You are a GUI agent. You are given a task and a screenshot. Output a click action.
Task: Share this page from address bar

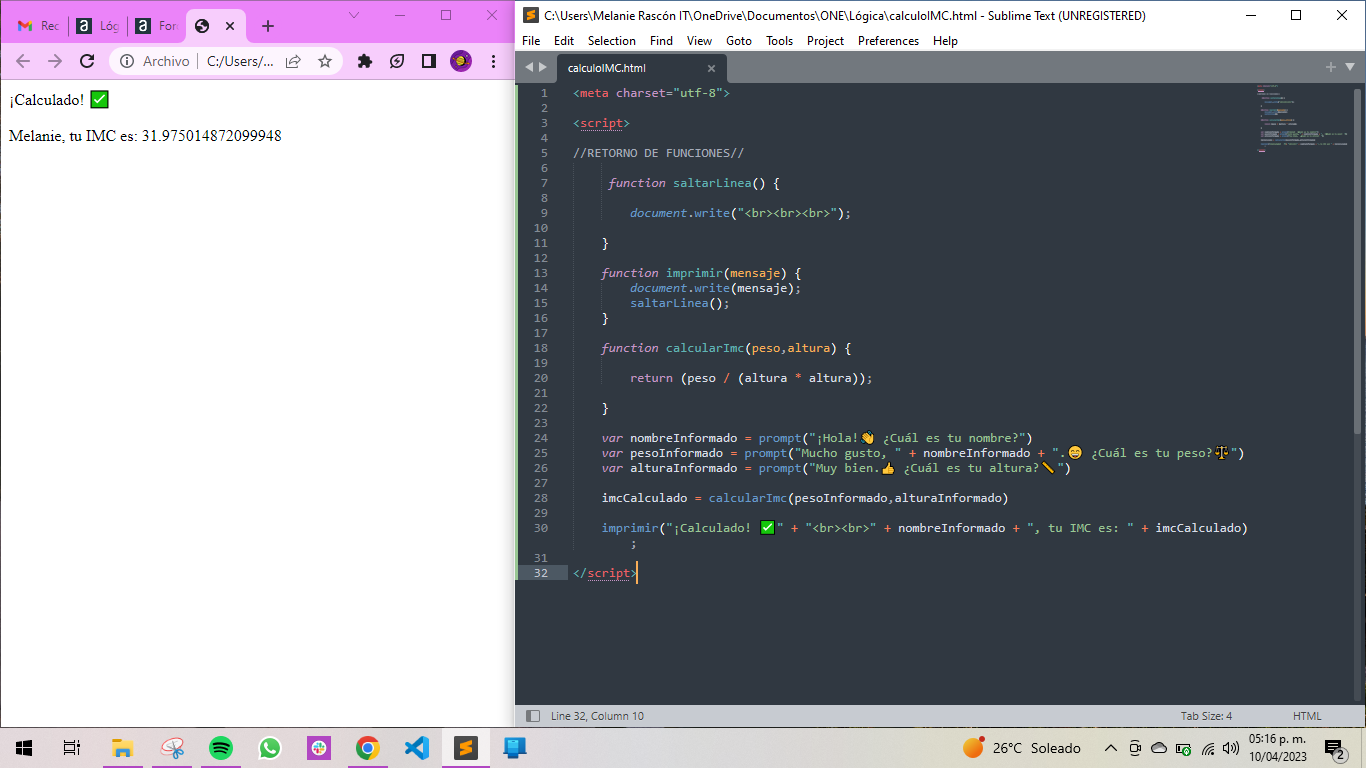tap(293, 61)
